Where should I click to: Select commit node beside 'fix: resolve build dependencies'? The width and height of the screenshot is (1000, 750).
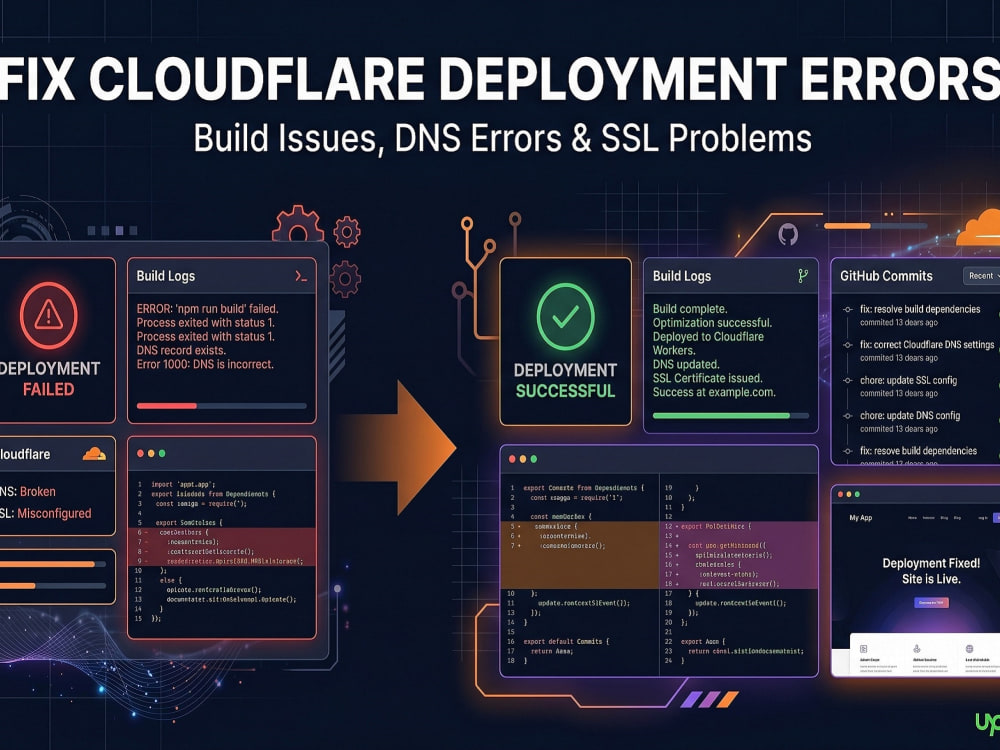point(848,309)
